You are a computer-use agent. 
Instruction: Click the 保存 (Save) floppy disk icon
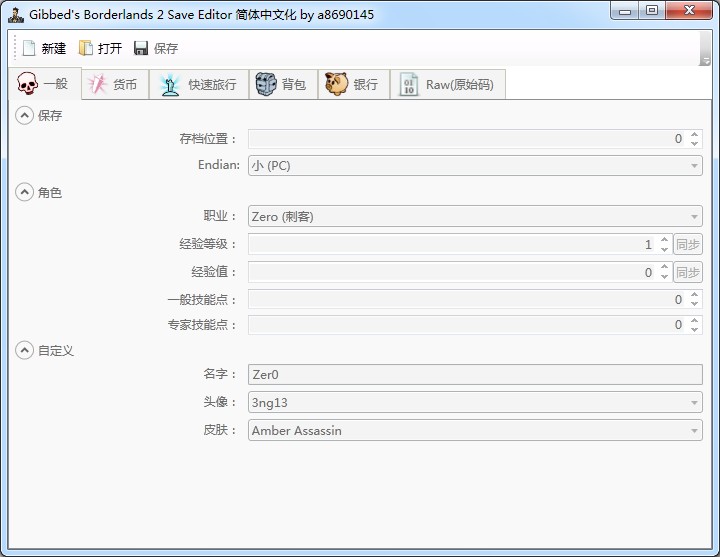(141, 48)
